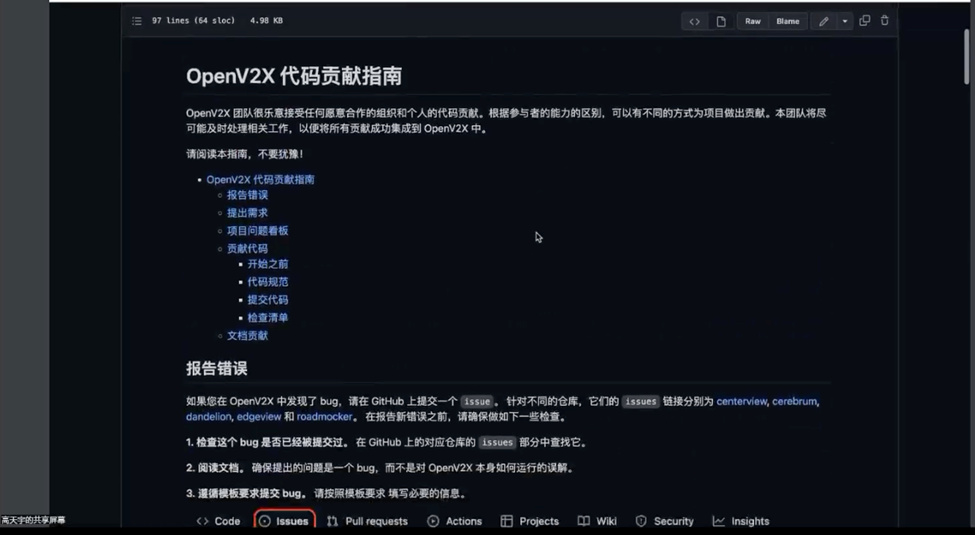Switch to the Insights tab
The width and height of the screenshot is (975, 535).
[x=741, y=521]
